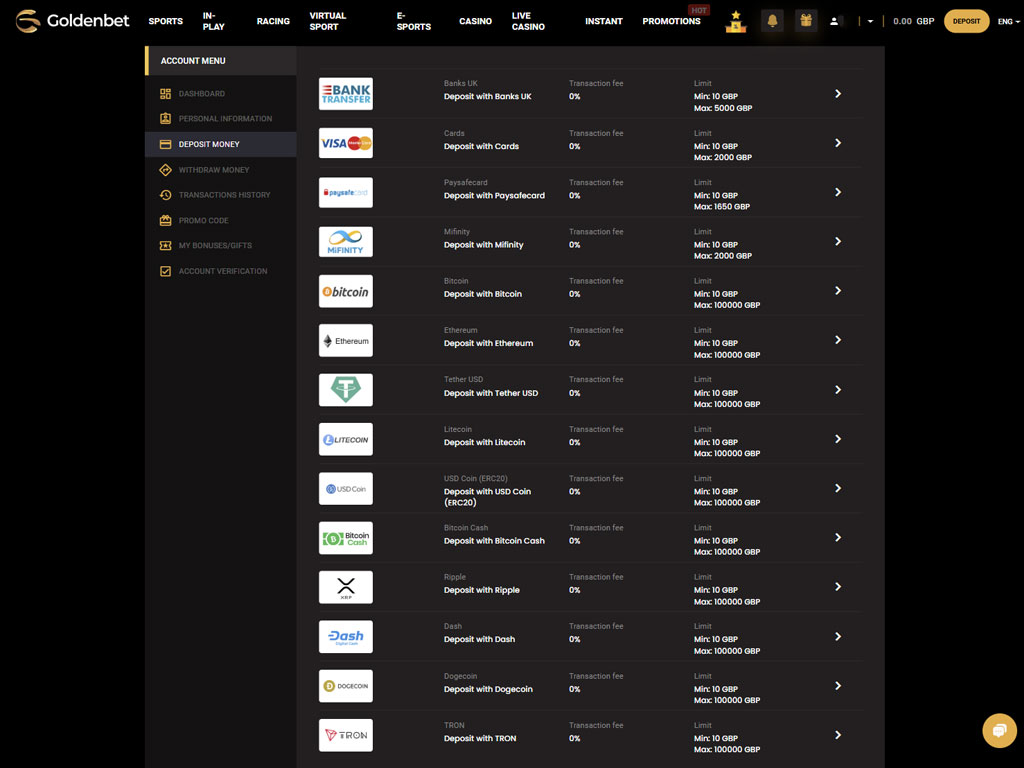The width and height of the screenshot is (1024, 768).
Task: Click the Dashboard grid icon
Action: [165, 93]
